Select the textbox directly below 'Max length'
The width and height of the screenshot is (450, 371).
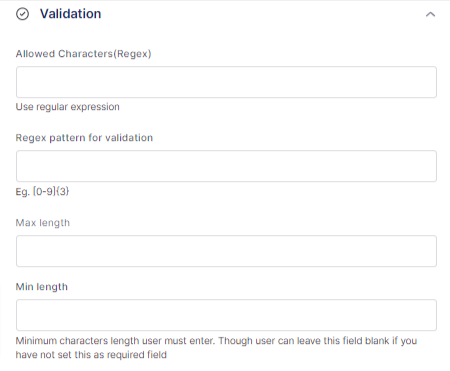coord(226,251)
